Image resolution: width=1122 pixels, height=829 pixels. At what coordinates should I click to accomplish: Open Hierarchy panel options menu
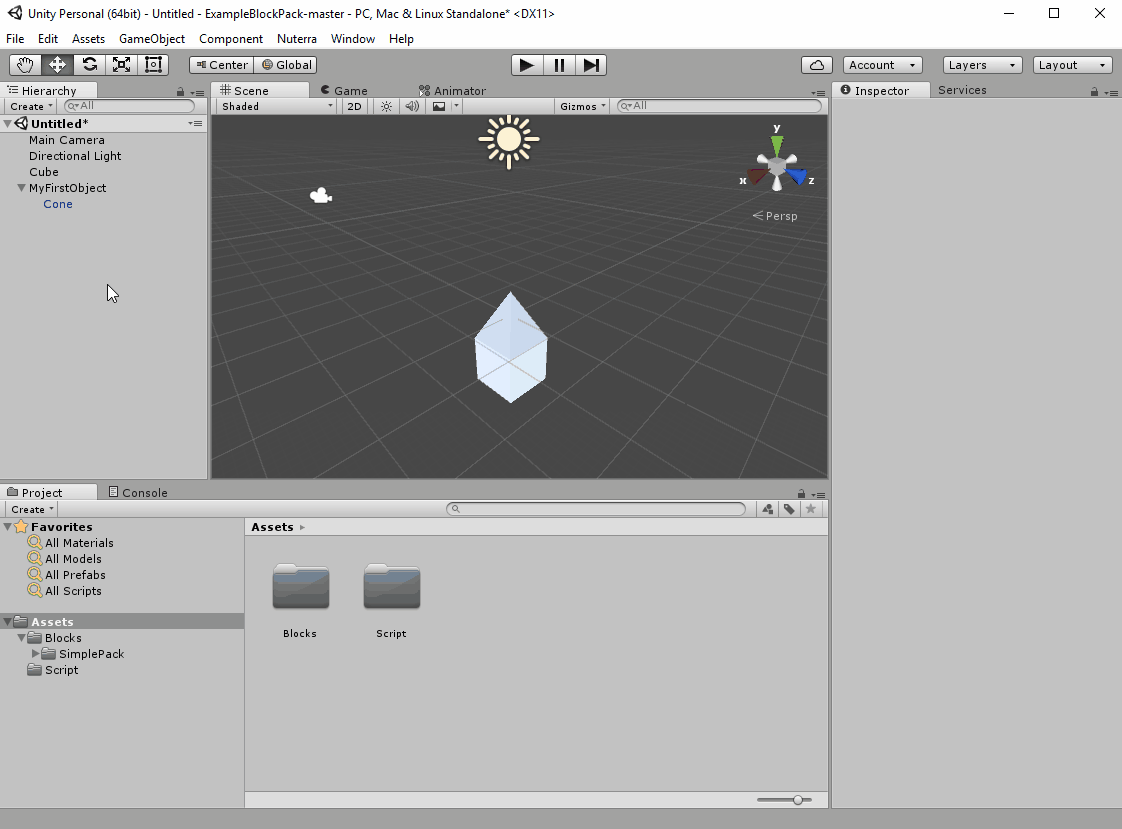(197, 92)
